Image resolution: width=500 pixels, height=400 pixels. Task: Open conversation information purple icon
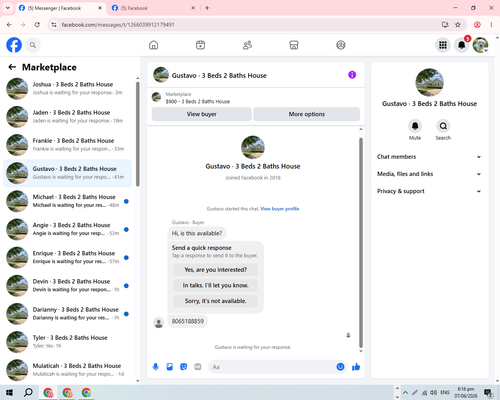352,75
